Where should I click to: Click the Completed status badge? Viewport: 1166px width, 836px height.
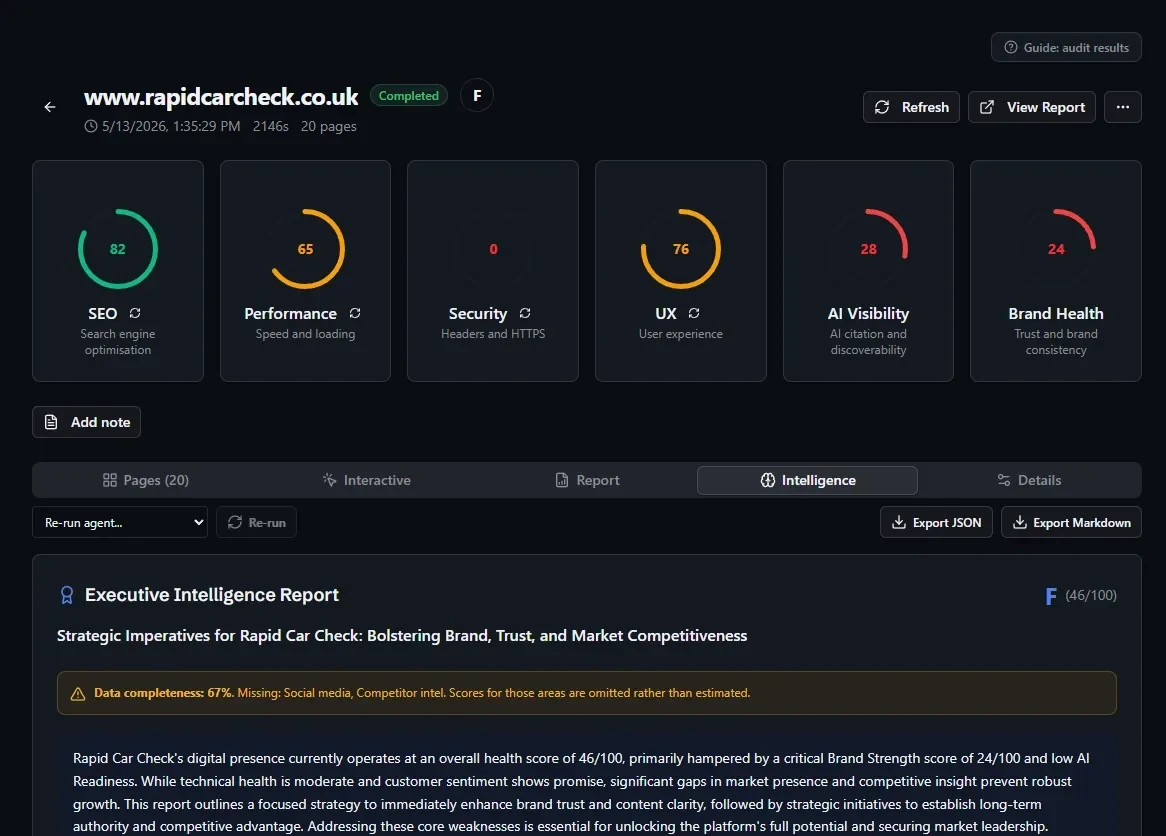pos(409,95)
